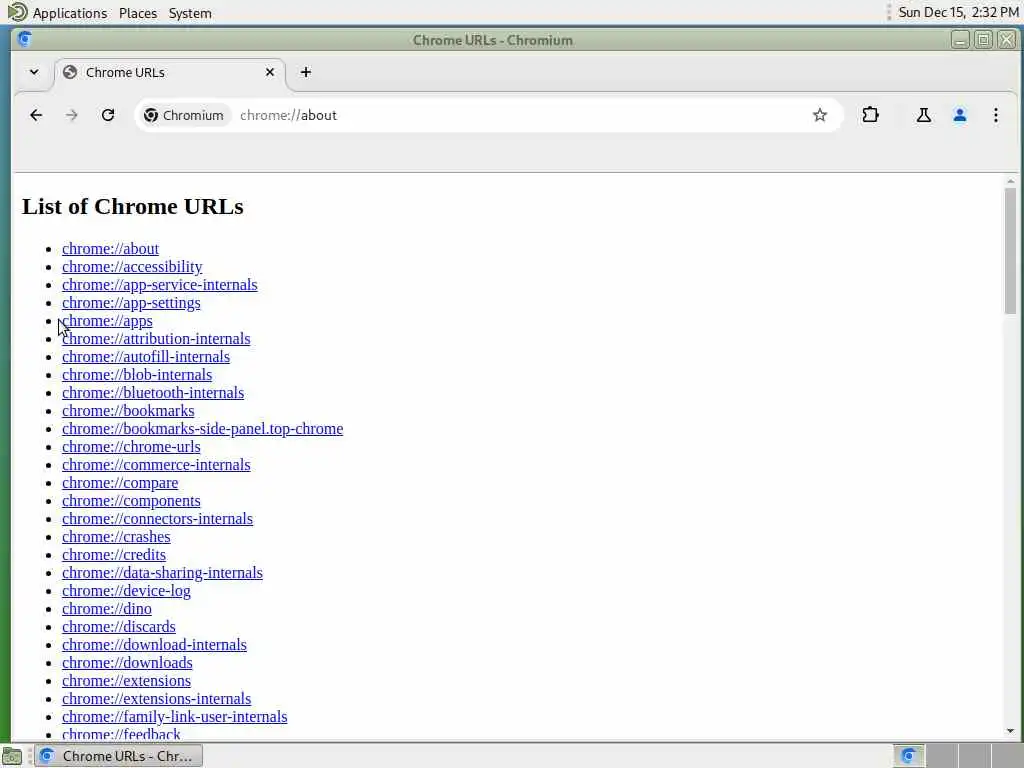Open the chrome://bookmarks link

(128, 411)
